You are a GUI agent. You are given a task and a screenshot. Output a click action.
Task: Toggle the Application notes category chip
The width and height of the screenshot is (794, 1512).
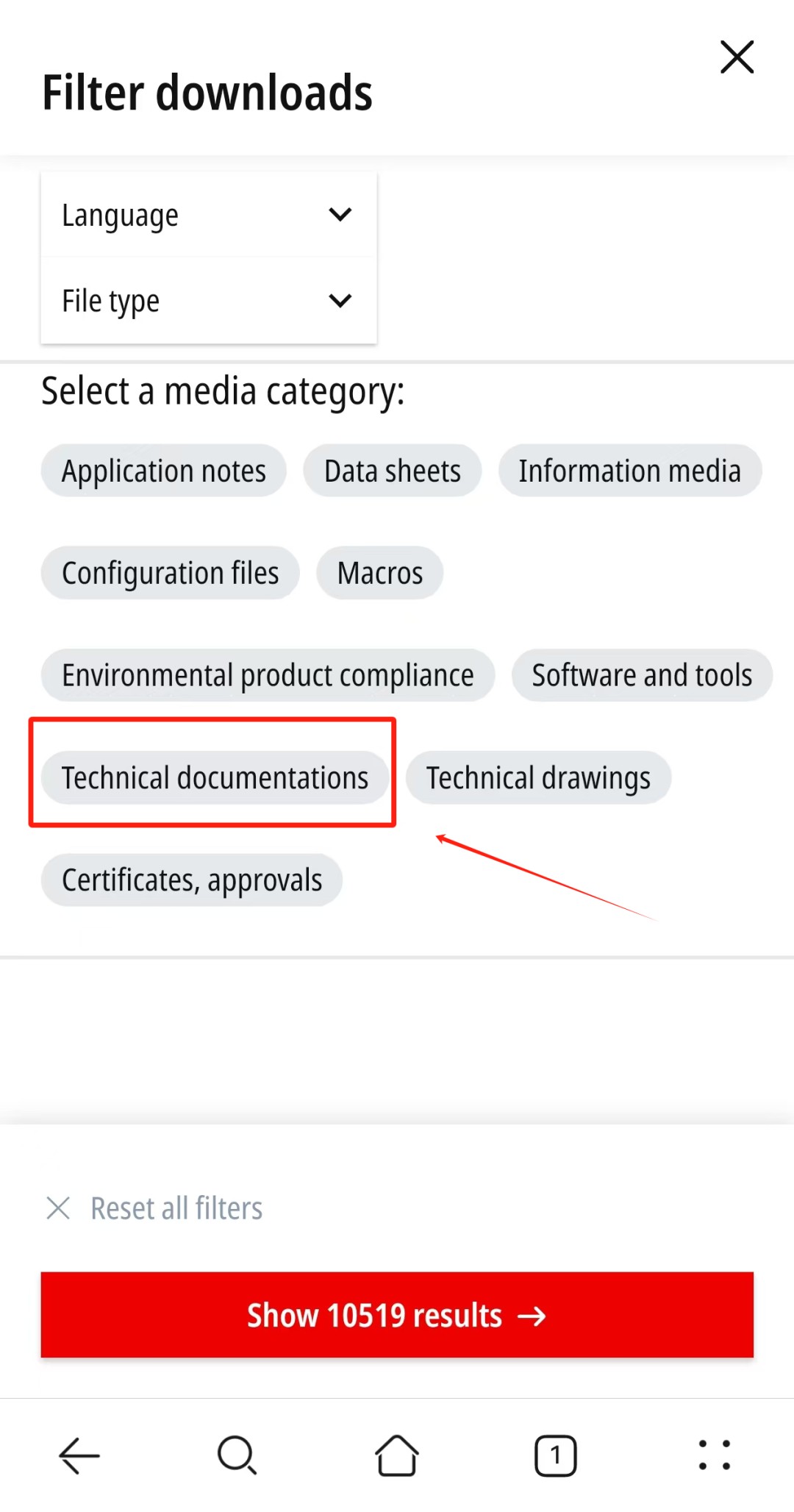[163, 471]
